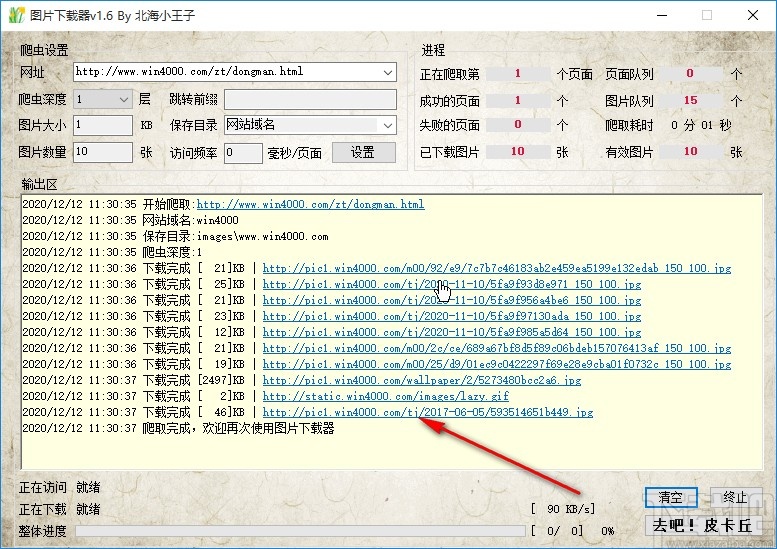This screenshot has width=777, height=549.
Task: Click the 网站域名:win4000 log line
Action: click(130, 220)
